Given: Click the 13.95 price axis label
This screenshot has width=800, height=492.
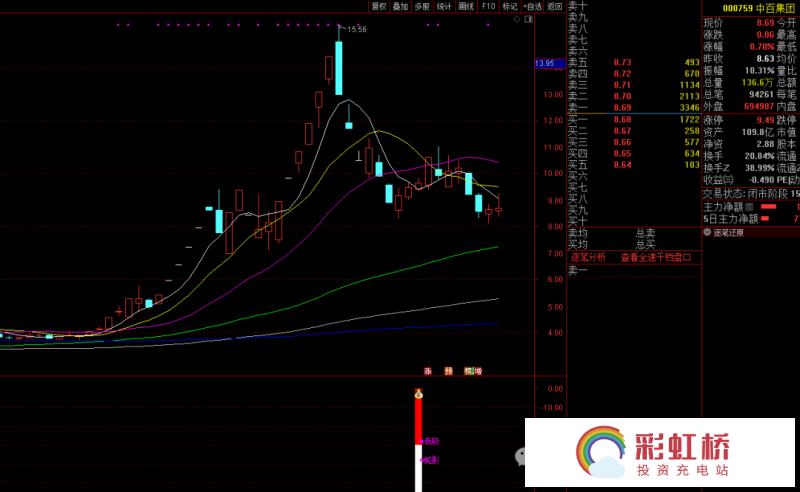Looking at the screenshot, I should (545, 64).
